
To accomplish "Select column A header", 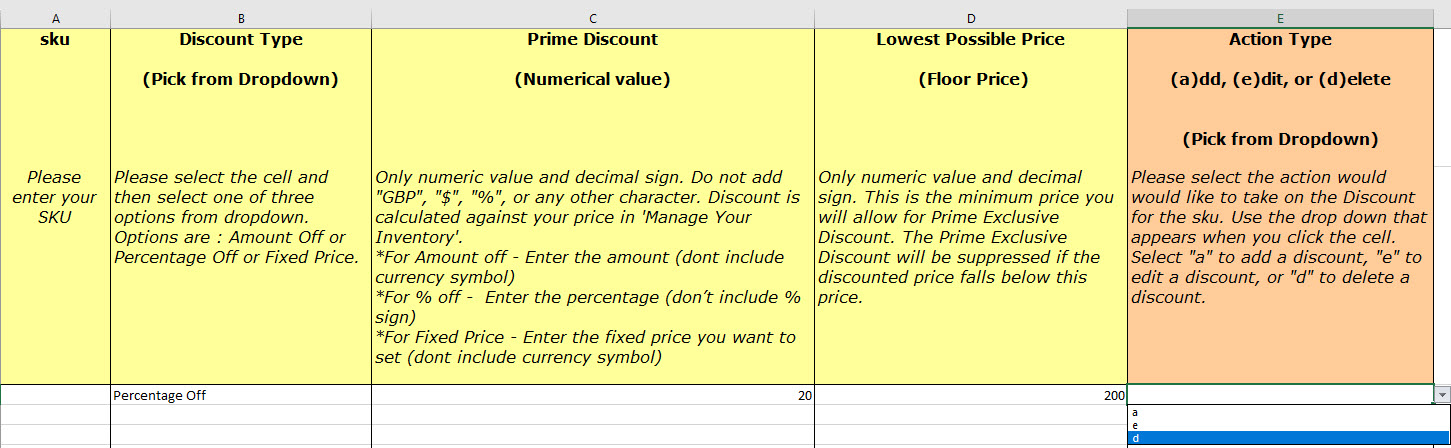I will coord(55,18).
